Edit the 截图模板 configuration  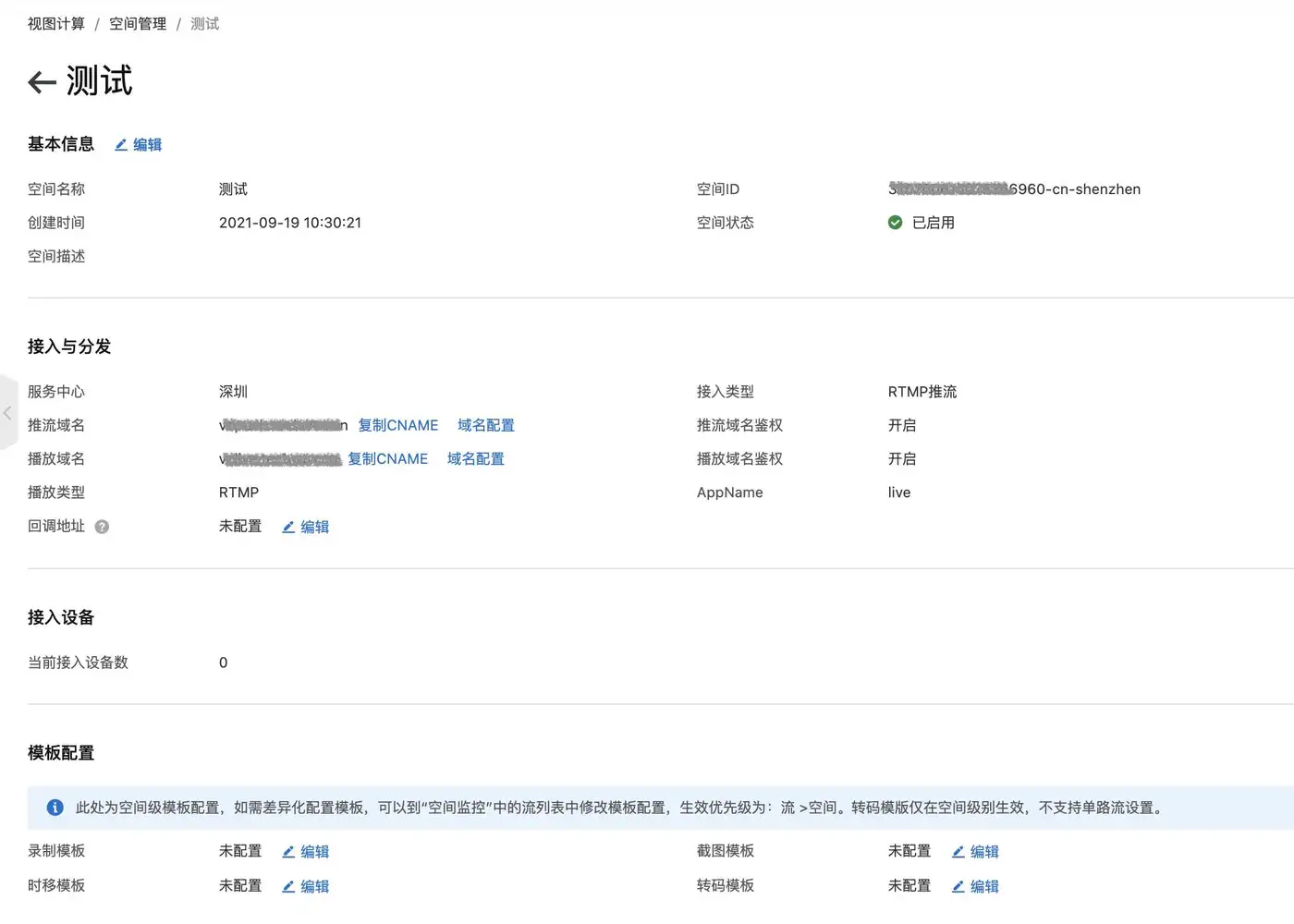pyautogui.click(x=975, y=851)
